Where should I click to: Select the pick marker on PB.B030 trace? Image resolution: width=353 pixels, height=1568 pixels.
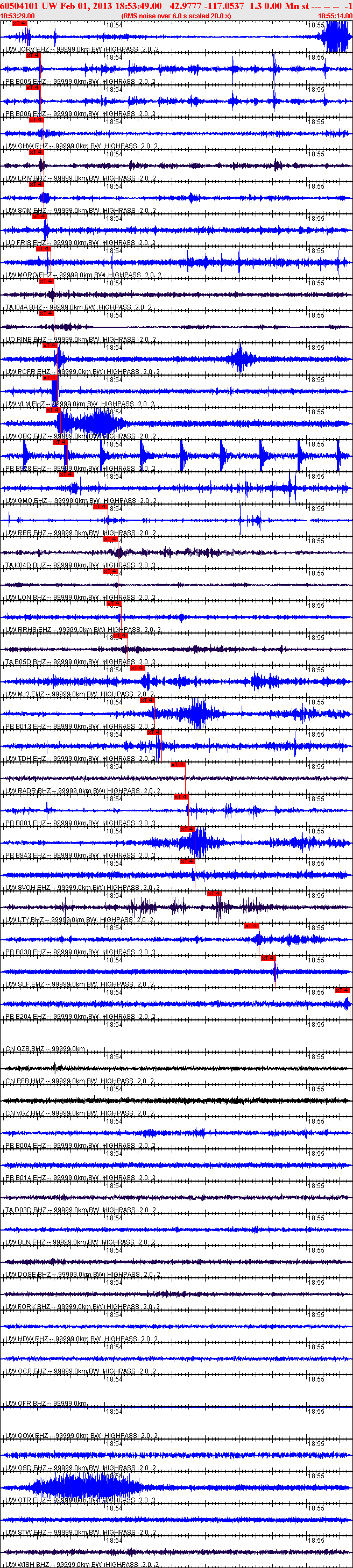tap(251, 926)
